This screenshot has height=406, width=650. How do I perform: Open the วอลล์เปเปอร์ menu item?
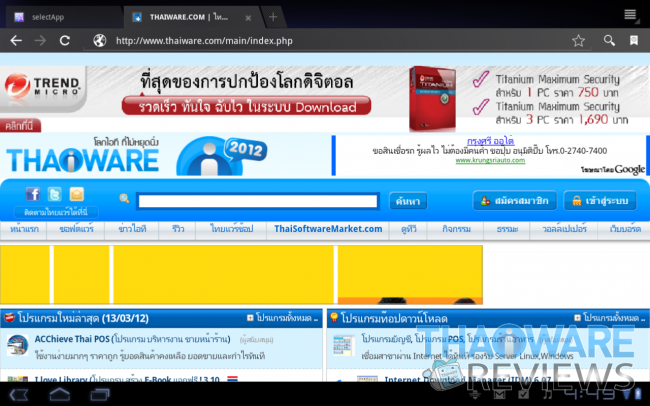pyautogui.click(x=564, y=229)
